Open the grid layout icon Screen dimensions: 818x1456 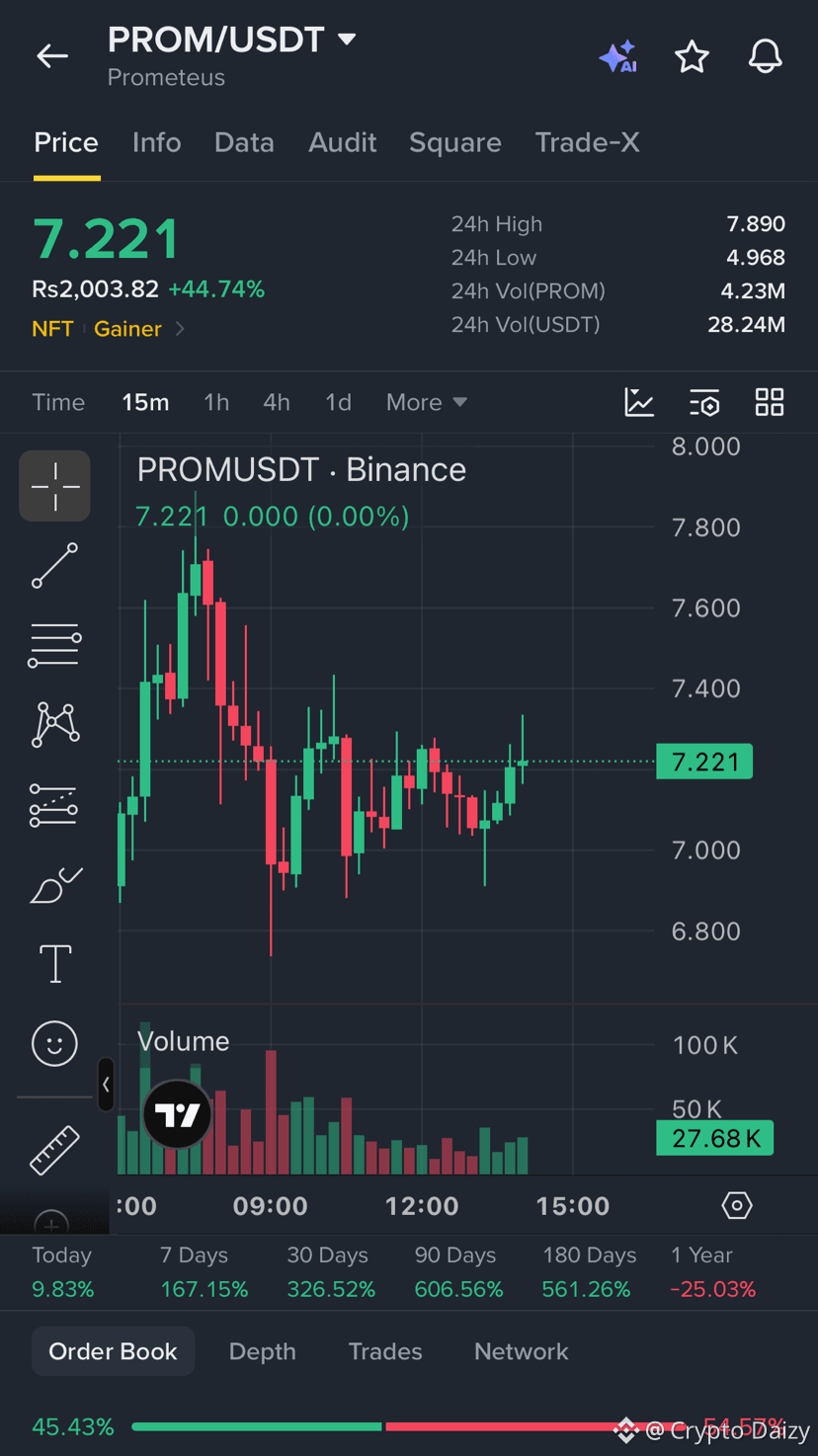coord(770,402)
